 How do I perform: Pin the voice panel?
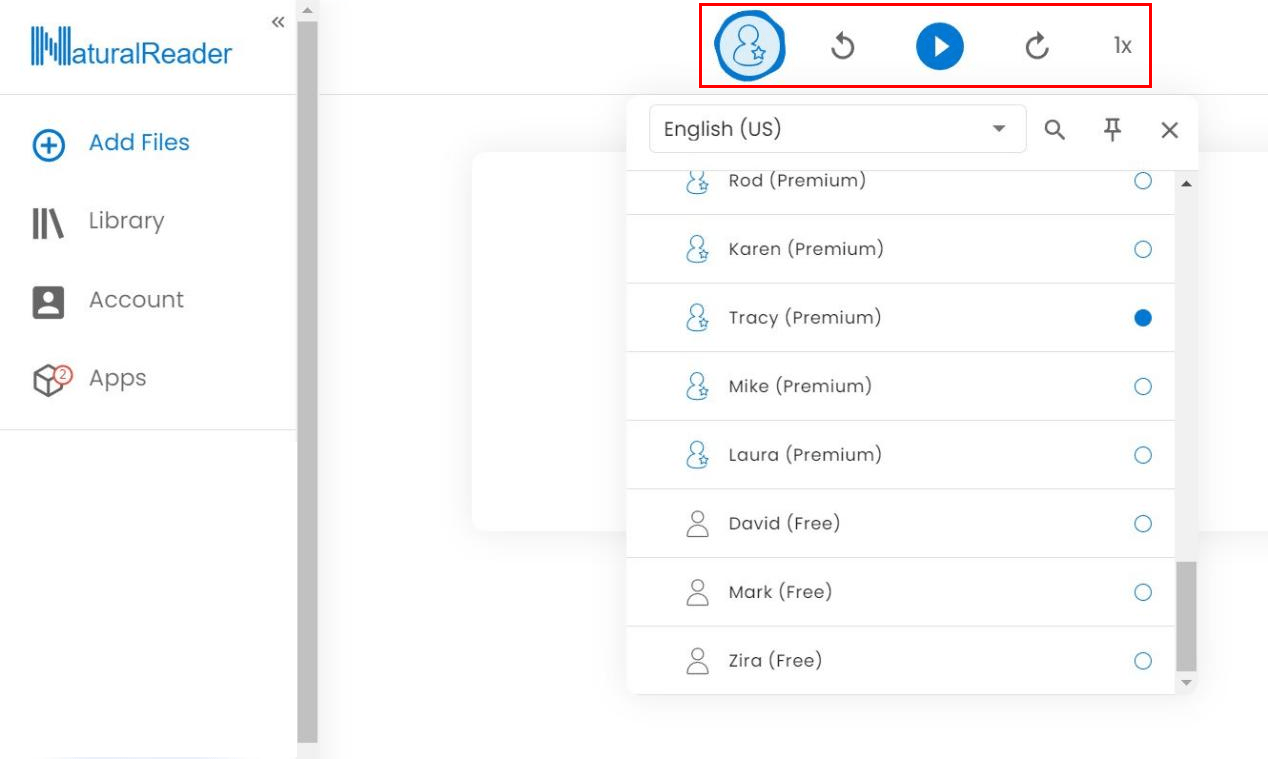tap(1112, 129)
